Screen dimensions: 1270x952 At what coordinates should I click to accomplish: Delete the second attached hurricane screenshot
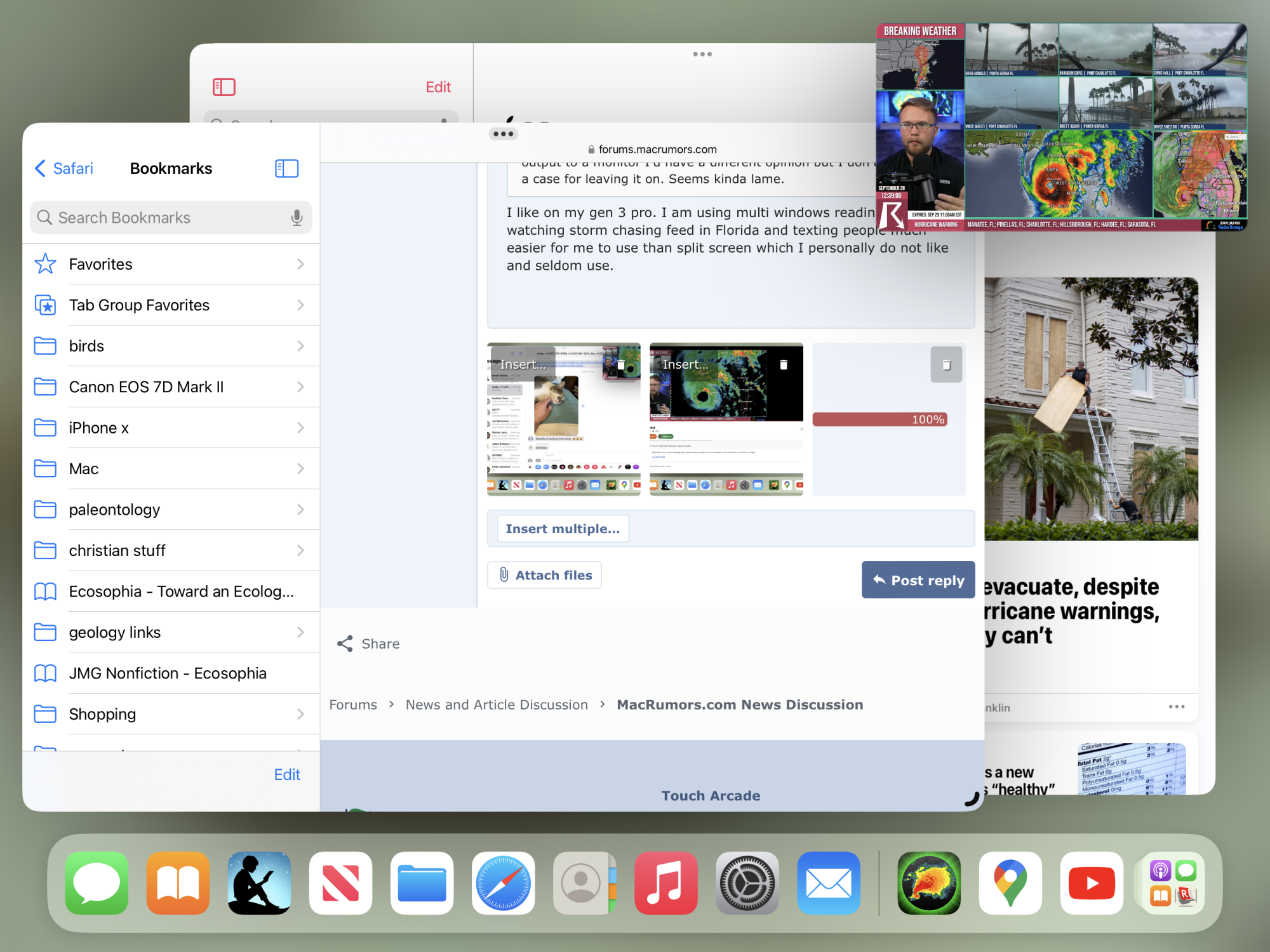[784, 365]
